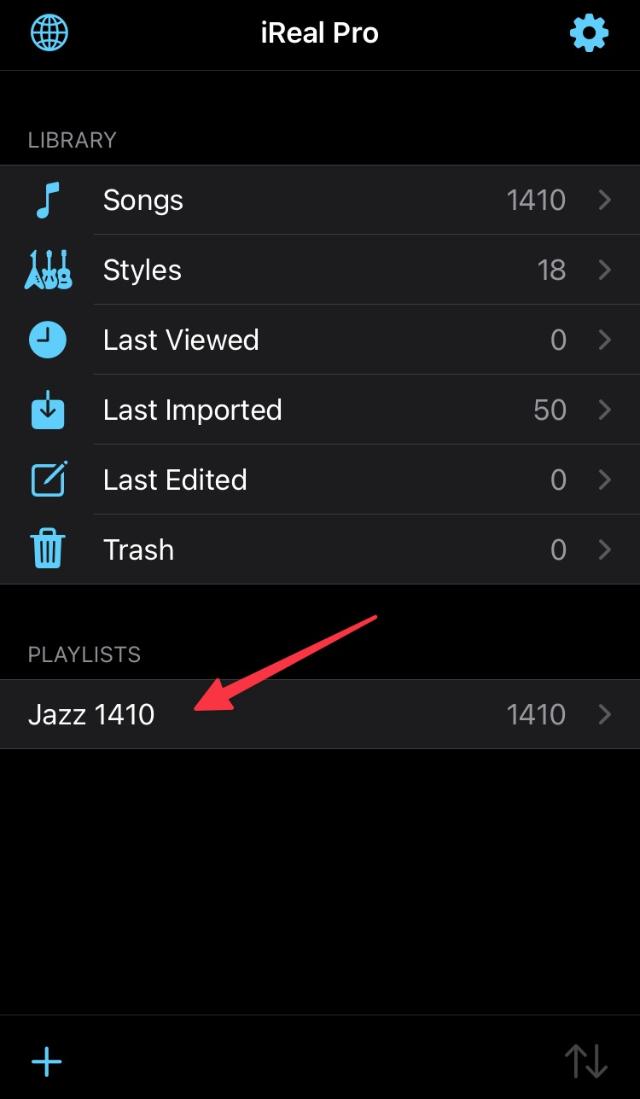640x1099 pixels.
Task: Expand the Jazz 1410 playlist chevron
Action: click(x=604, y=714)
